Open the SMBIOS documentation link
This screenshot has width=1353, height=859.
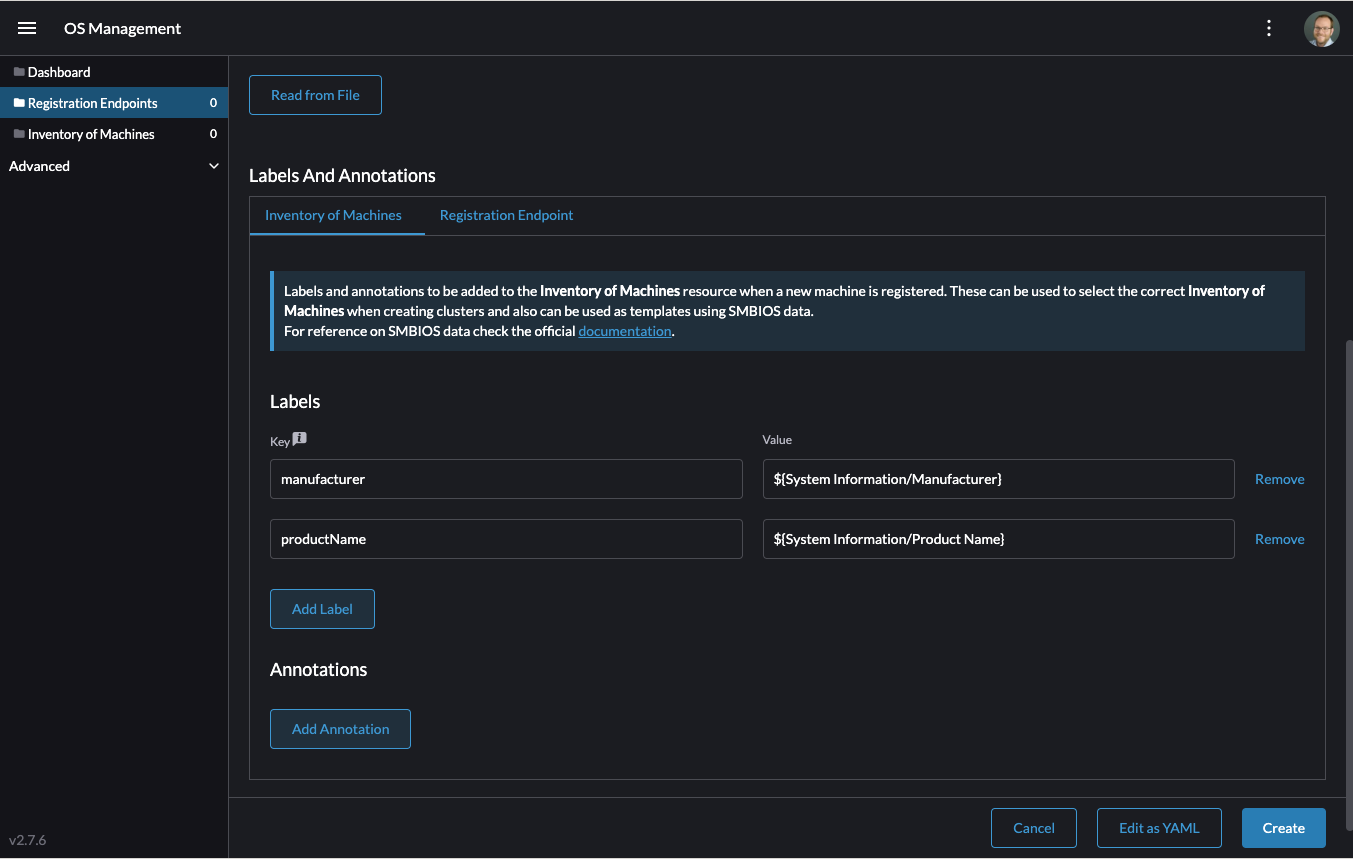click(624, 331)
